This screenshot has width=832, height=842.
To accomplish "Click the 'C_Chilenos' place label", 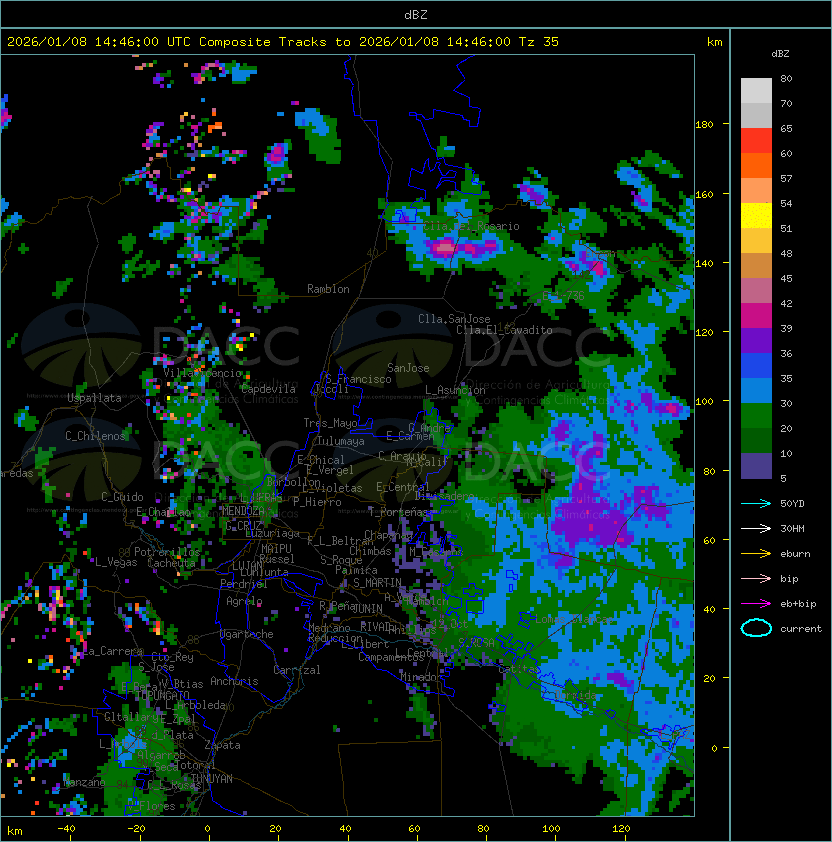I will point(96,435).
